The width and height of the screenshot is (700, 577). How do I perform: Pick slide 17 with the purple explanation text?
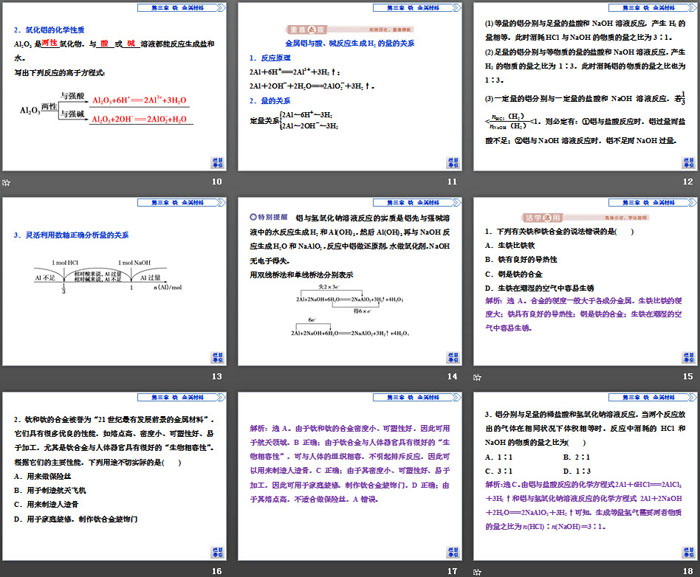pos(349,475)
